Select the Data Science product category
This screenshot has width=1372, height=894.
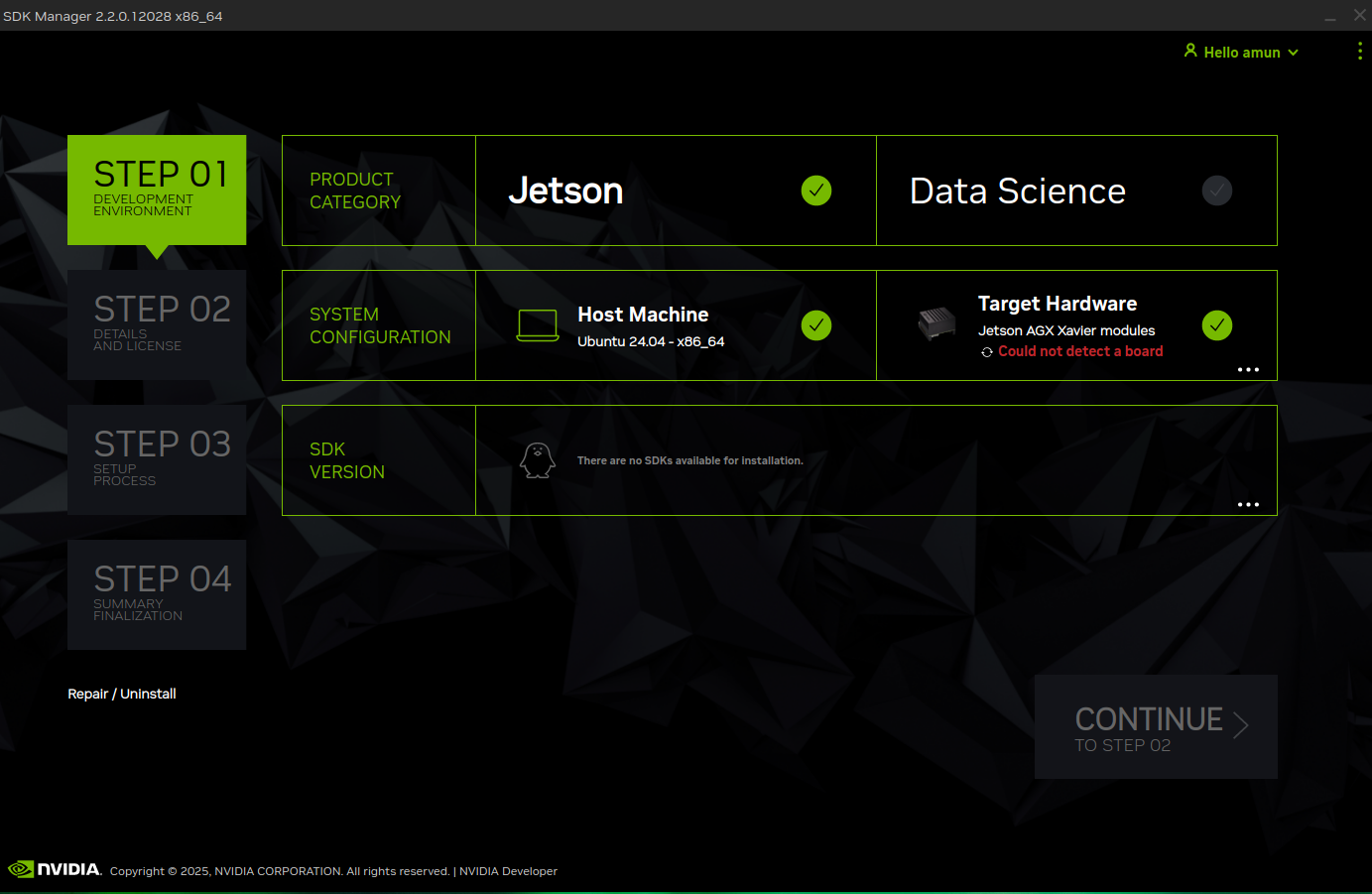[x=1076, y=191]
